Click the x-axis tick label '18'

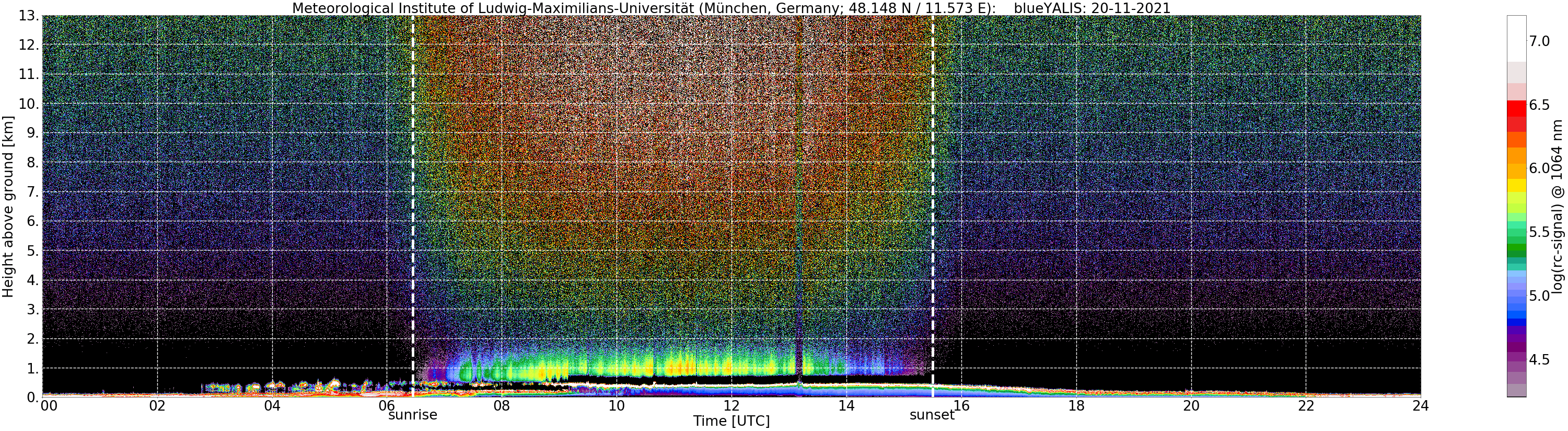tap(1076, 406)
